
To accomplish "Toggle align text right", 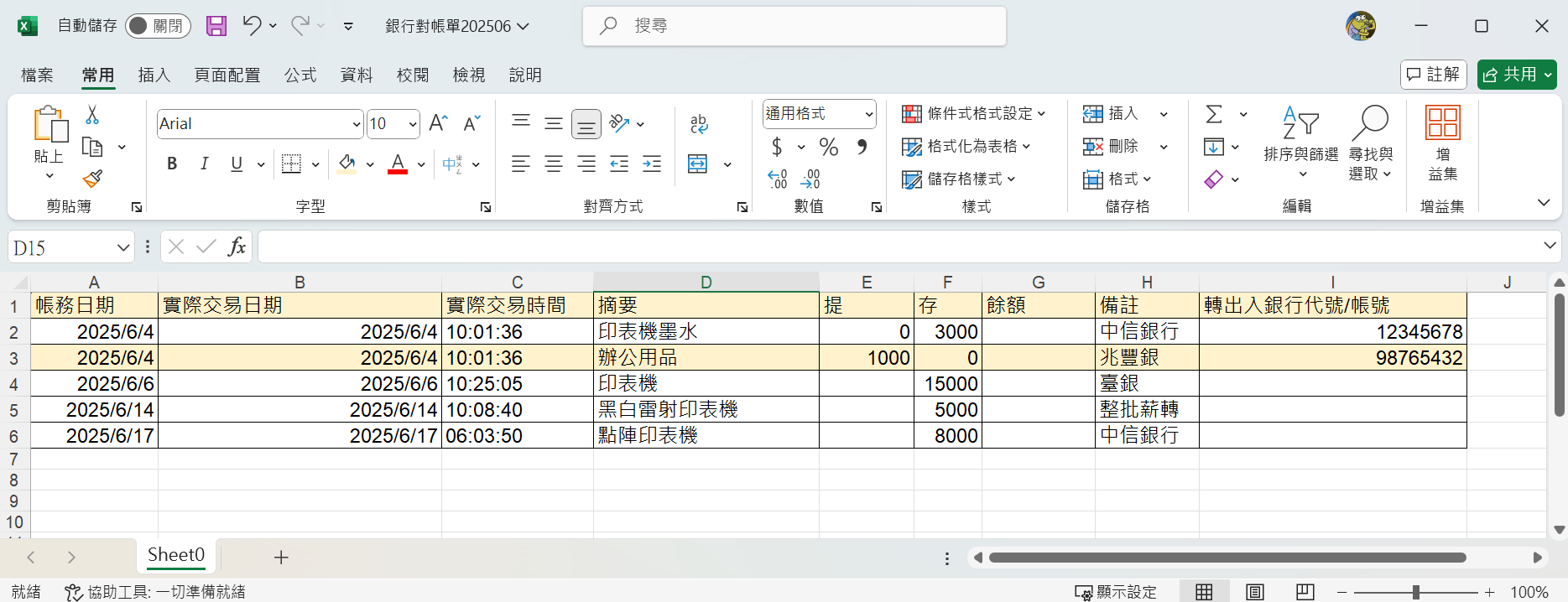I will (x=586, y=163).
